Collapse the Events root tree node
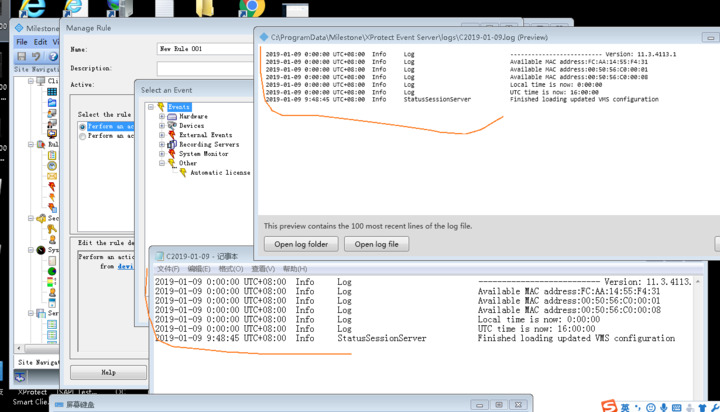The width and height of the screenshot is (720, 412). (x=152, y=107)
